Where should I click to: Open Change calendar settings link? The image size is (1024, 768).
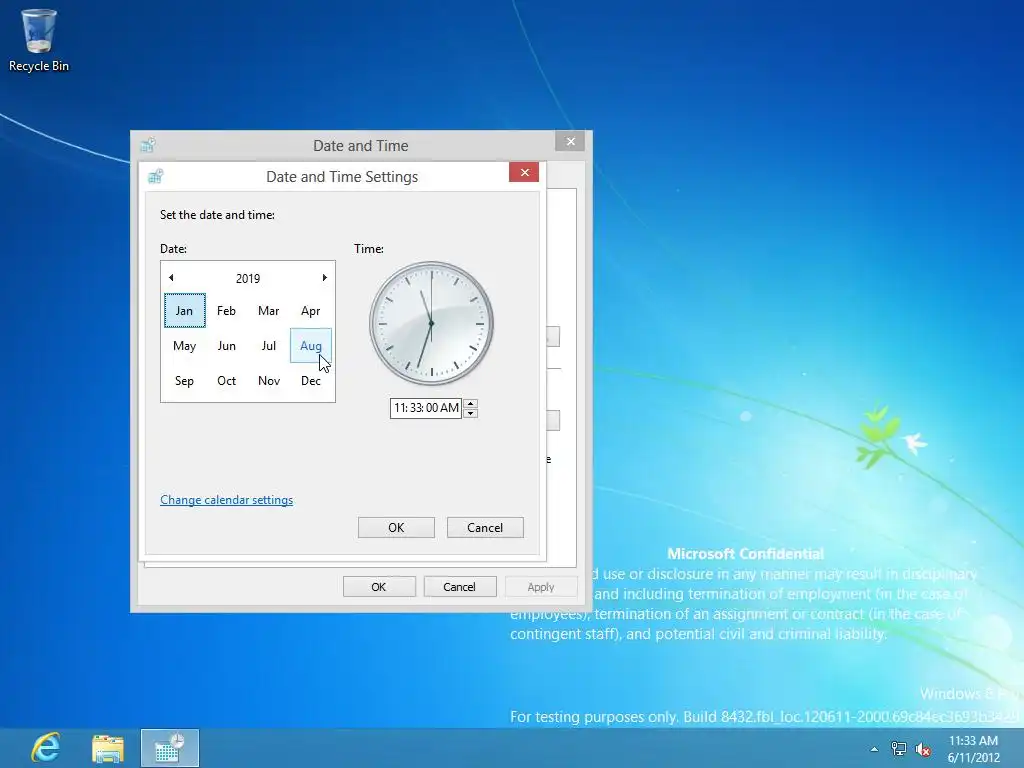pos(227,500)
